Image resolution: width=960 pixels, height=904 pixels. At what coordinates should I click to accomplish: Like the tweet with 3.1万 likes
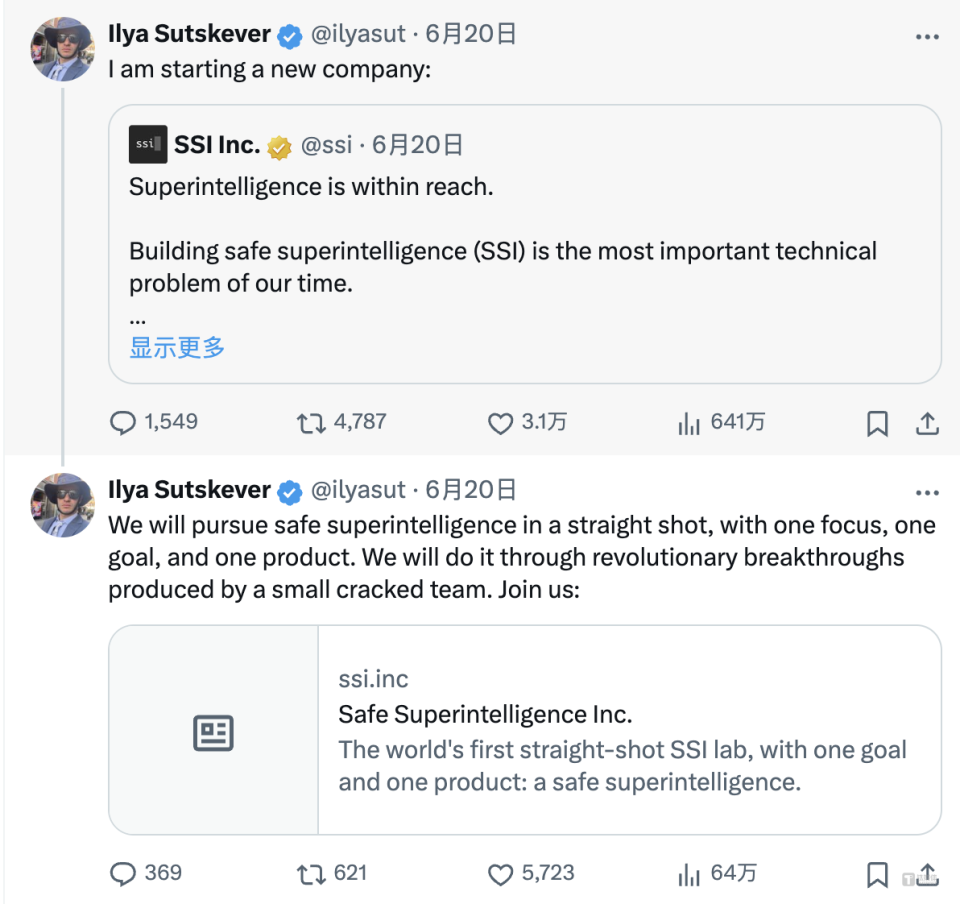pyautogui.click(x=500, y=423)
